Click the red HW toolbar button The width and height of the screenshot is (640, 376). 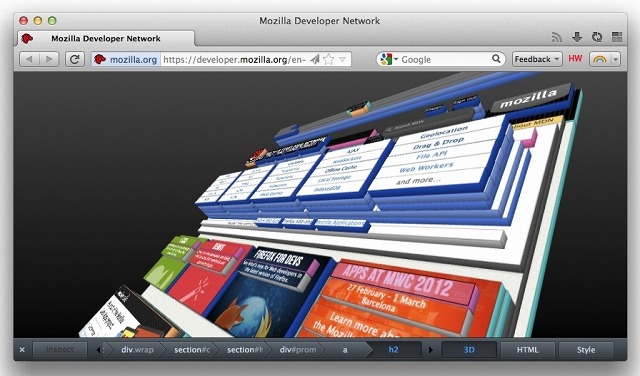575,59
